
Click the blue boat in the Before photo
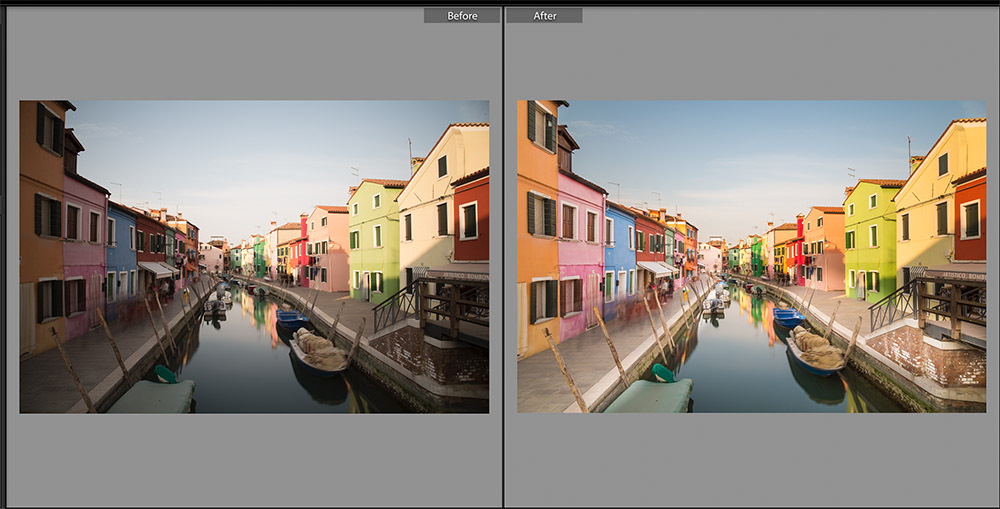coord(291,319)
